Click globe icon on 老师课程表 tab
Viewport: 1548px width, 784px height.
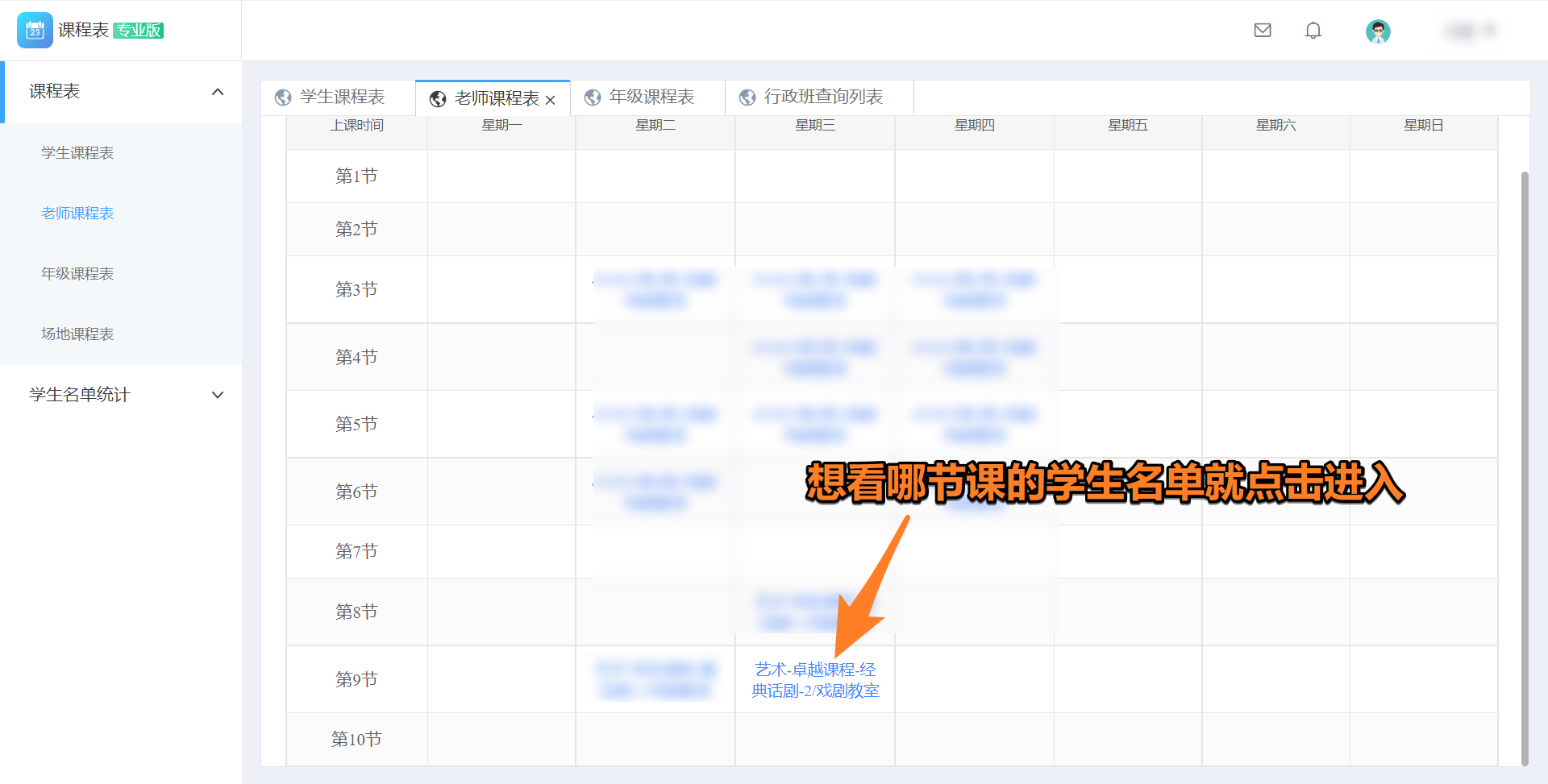[438, 98]
